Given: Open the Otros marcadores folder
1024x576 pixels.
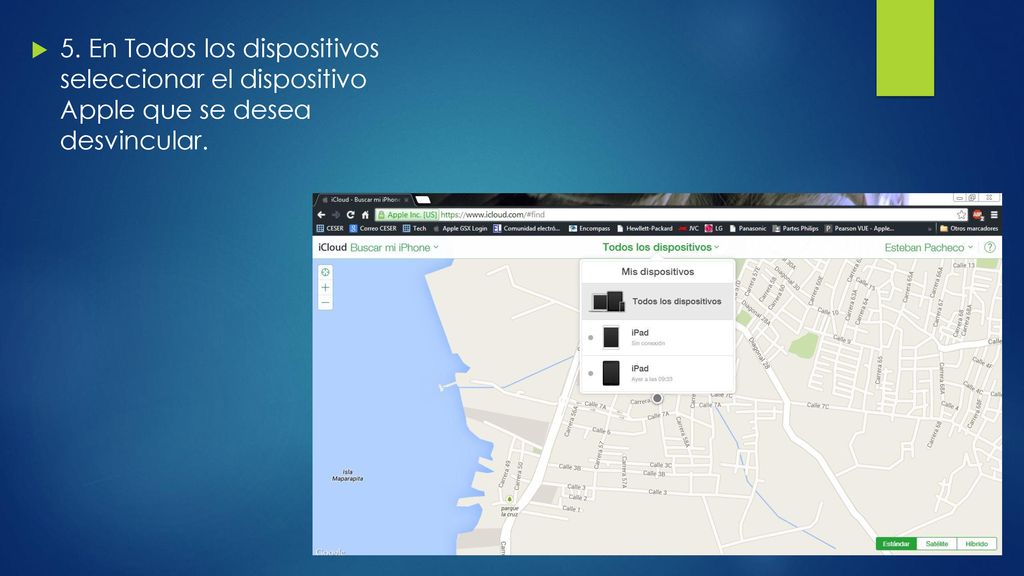Looking at the screenshot, I should click(968, 229).
